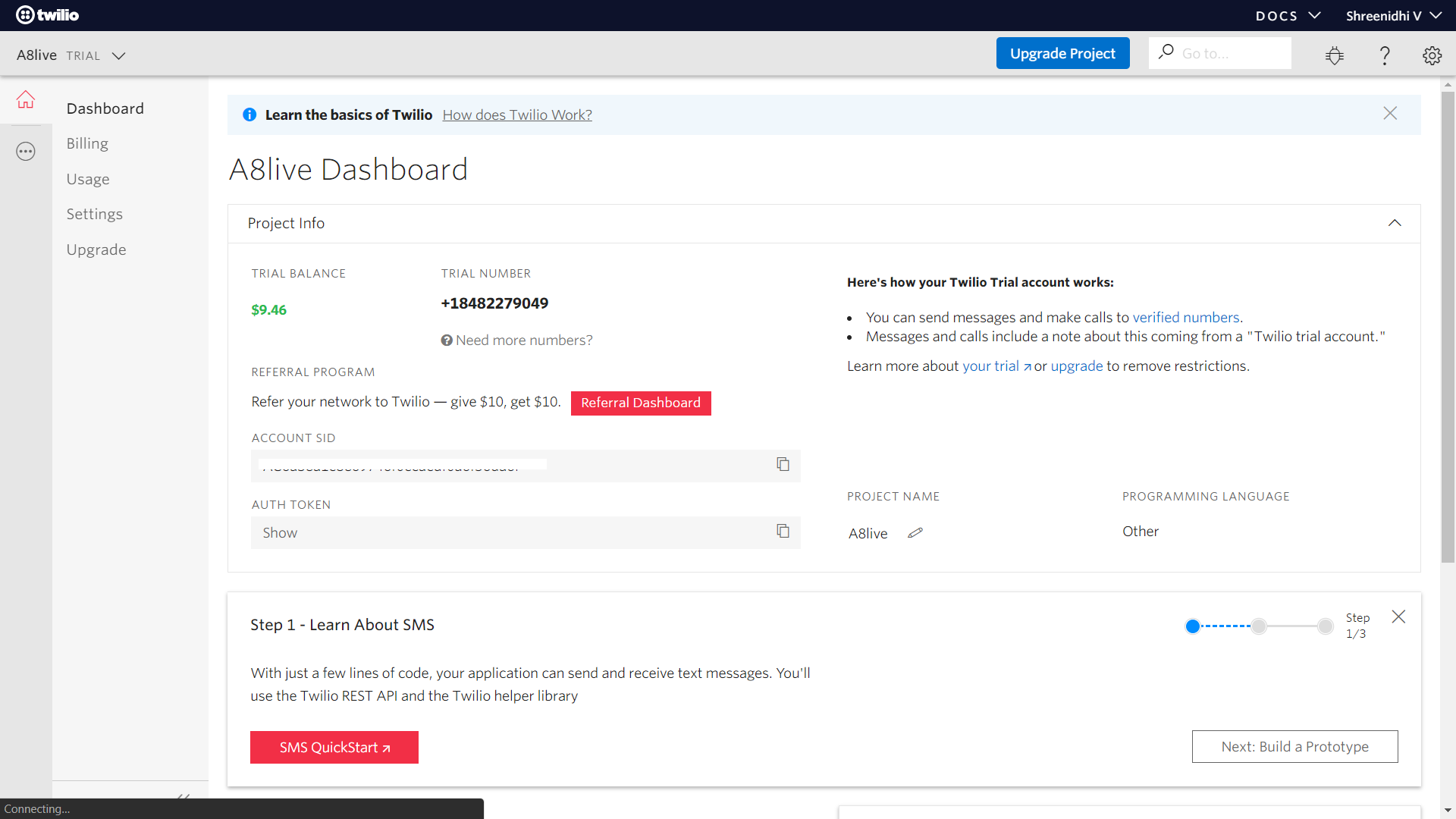Open the debugger bug icon

coord(1335,55)
